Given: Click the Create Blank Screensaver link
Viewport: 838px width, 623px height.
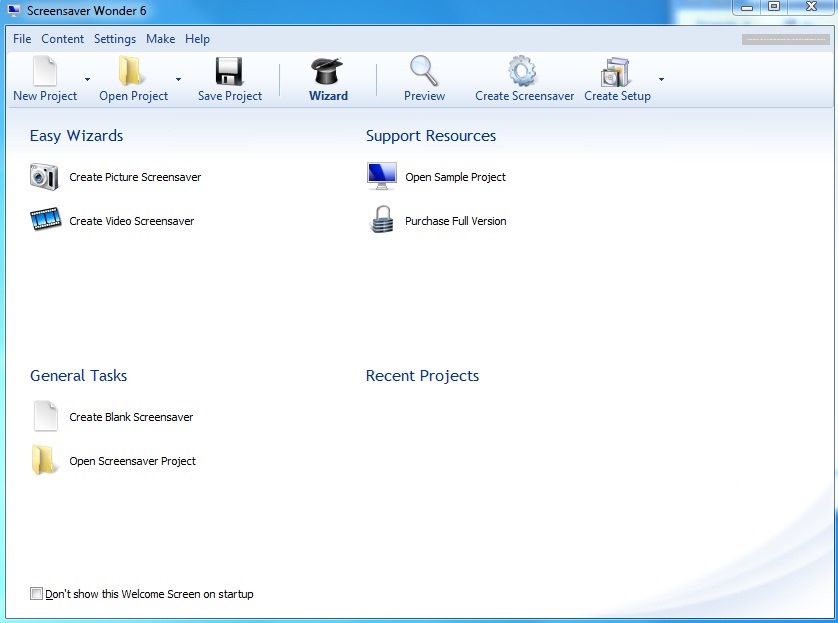Looking at the screenshot, I should pyautogui.click(x=131, y=417).
